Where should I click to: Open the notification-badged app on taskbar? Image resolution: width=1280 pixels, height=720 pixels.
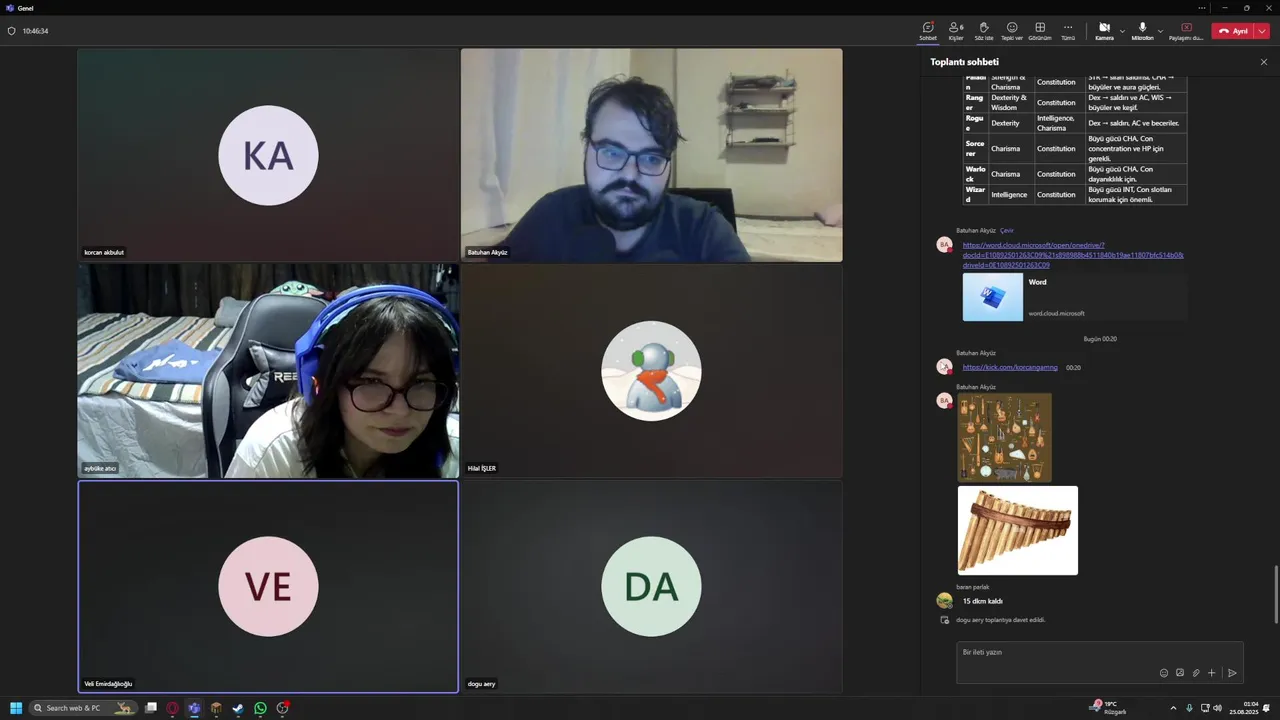click(x=283, y=708)
